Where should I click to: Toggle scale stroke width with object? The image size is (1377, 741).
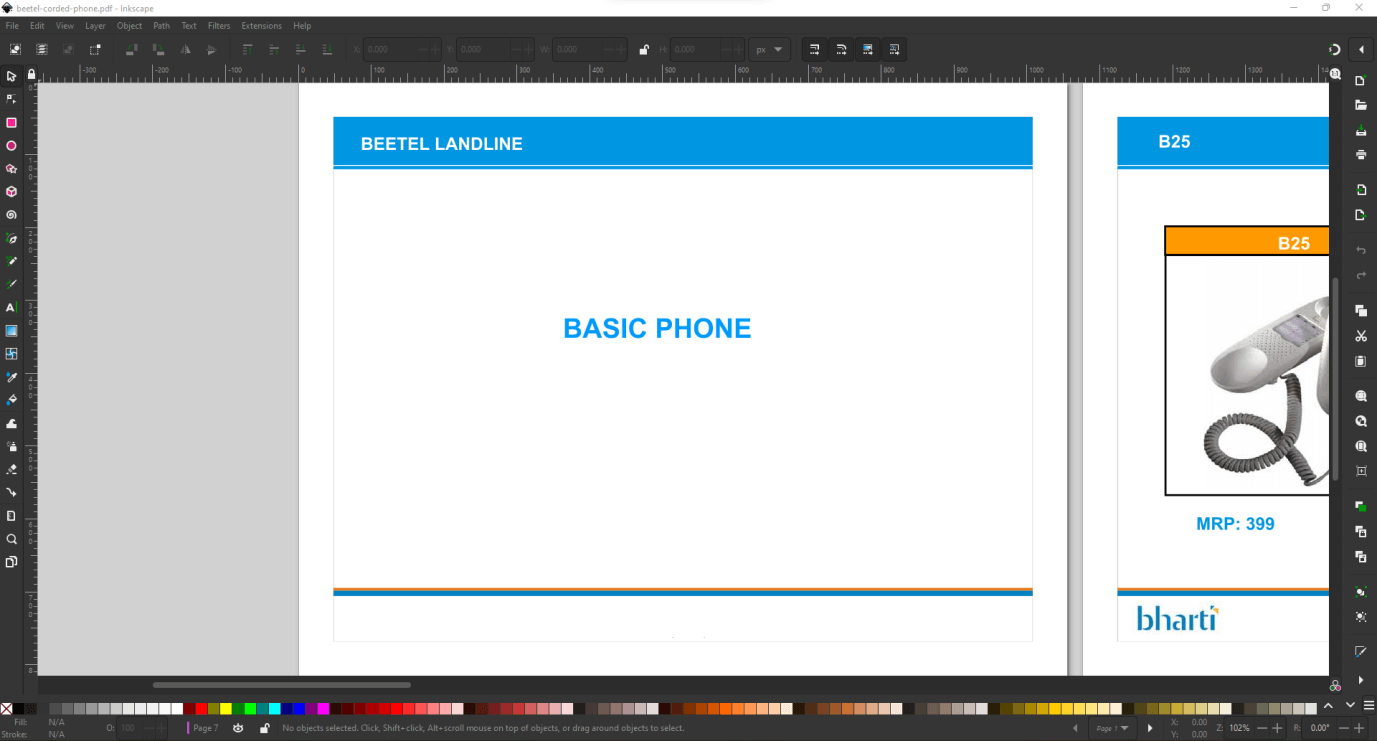(x=815, y=49)
